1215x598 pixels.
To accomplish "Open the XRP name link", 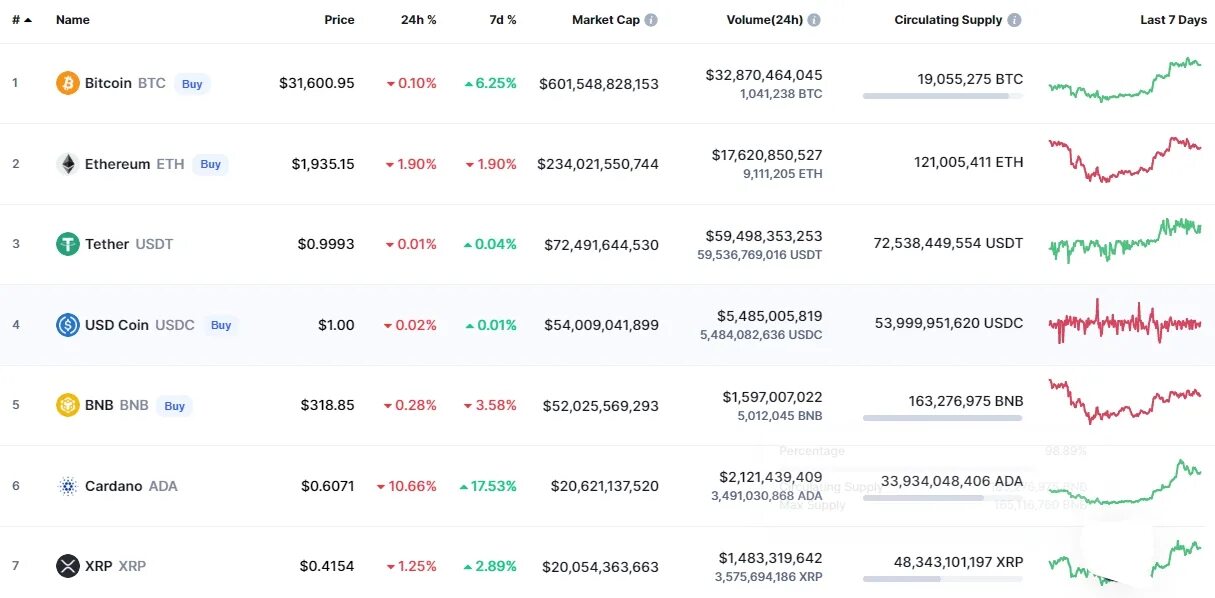I will 115,566.
